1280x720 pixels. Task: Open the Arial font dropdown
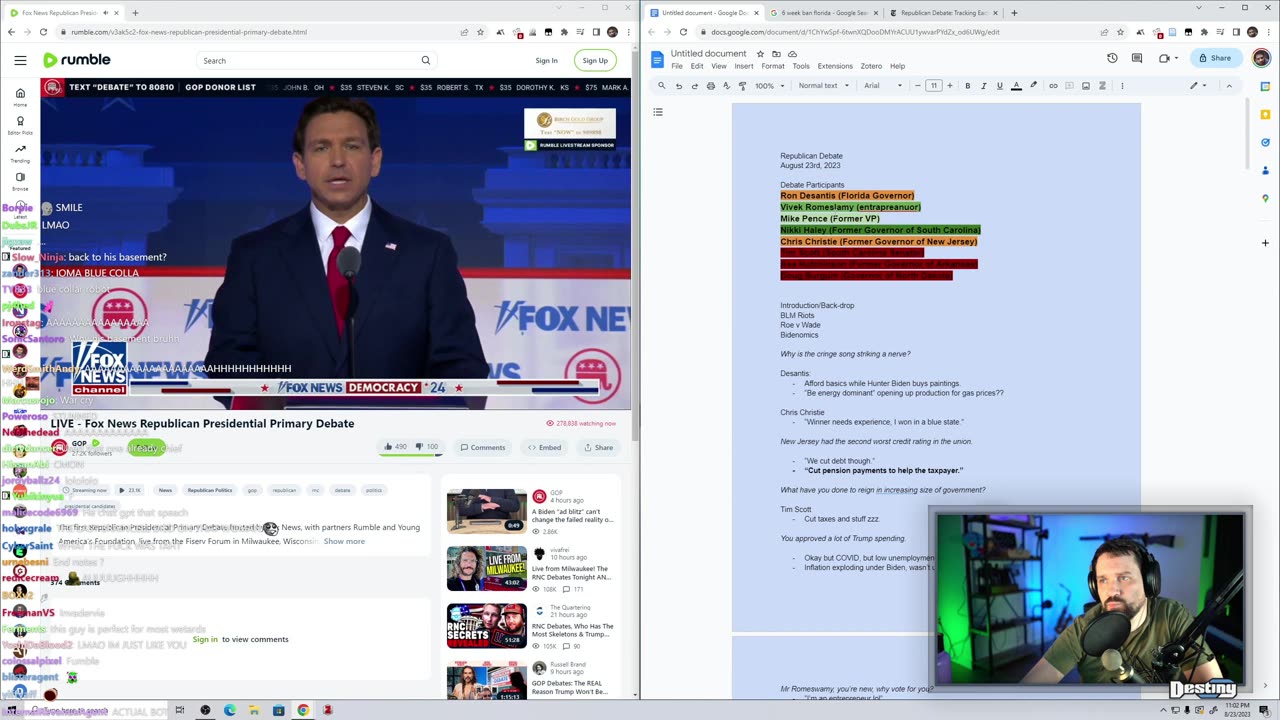click(x=883, y=86)
